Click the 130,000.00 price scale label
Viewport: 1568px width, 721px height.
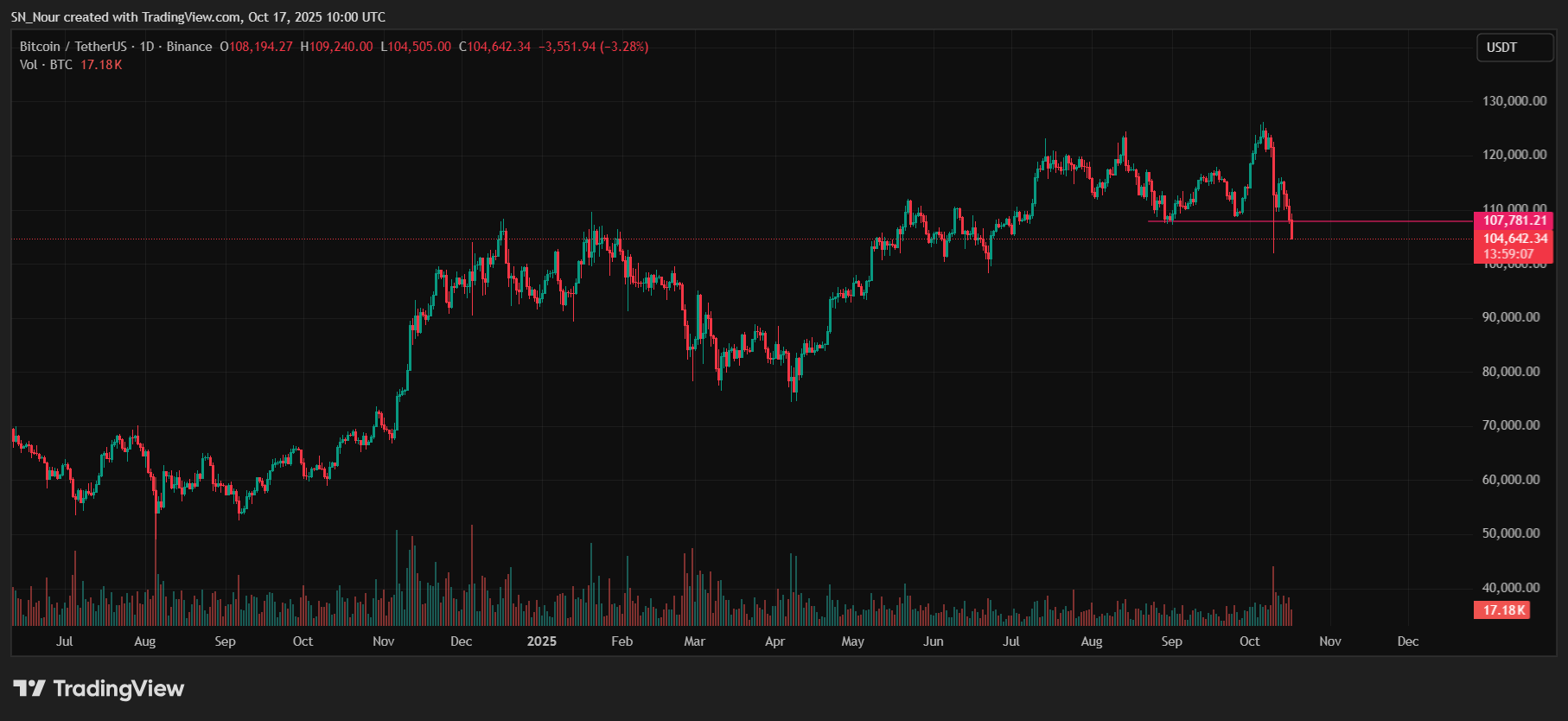tap(1514, 101)
